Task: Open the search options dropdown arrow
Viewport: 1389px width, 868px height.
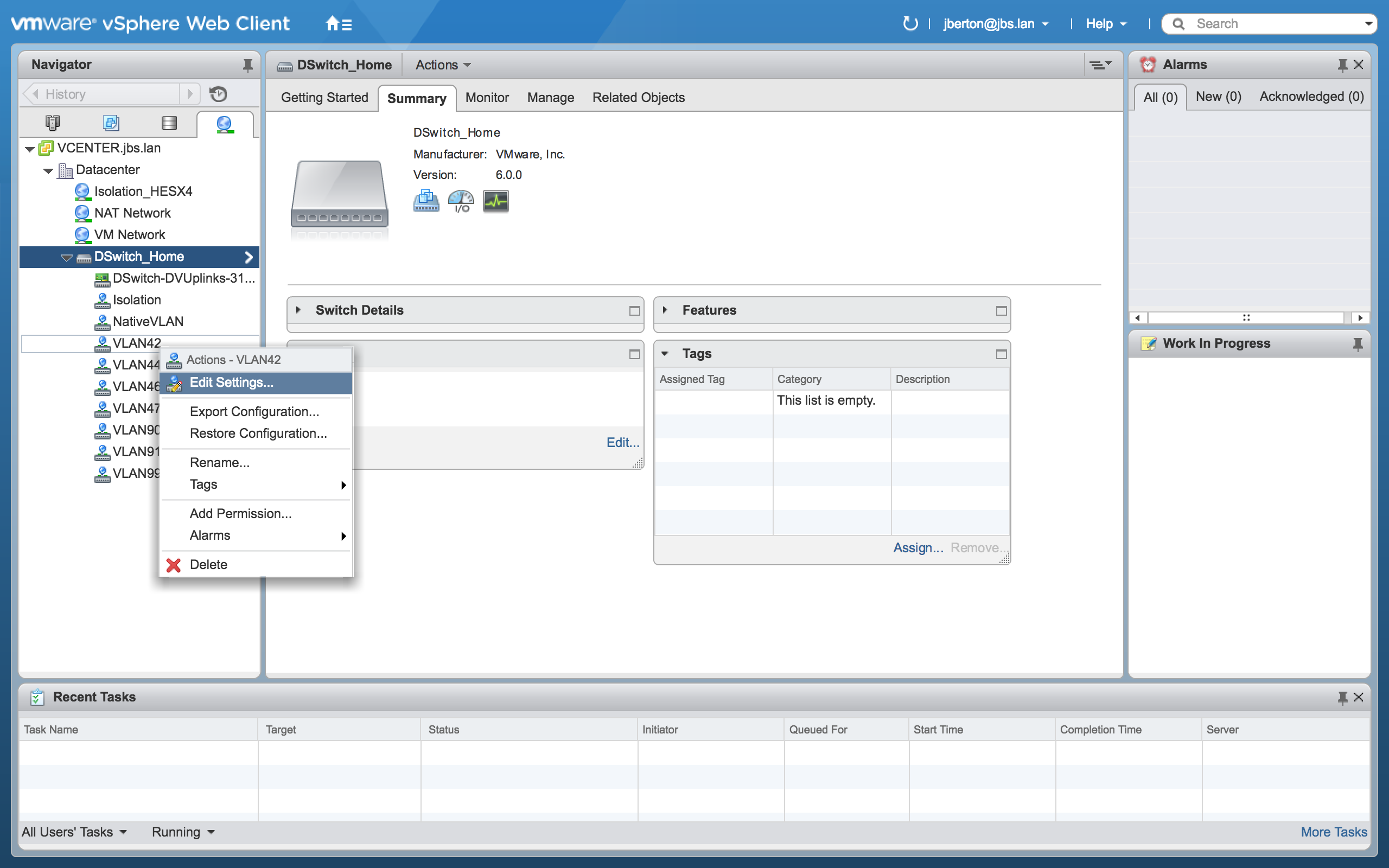Action: pyautogui.click(x=1369, y=23)
